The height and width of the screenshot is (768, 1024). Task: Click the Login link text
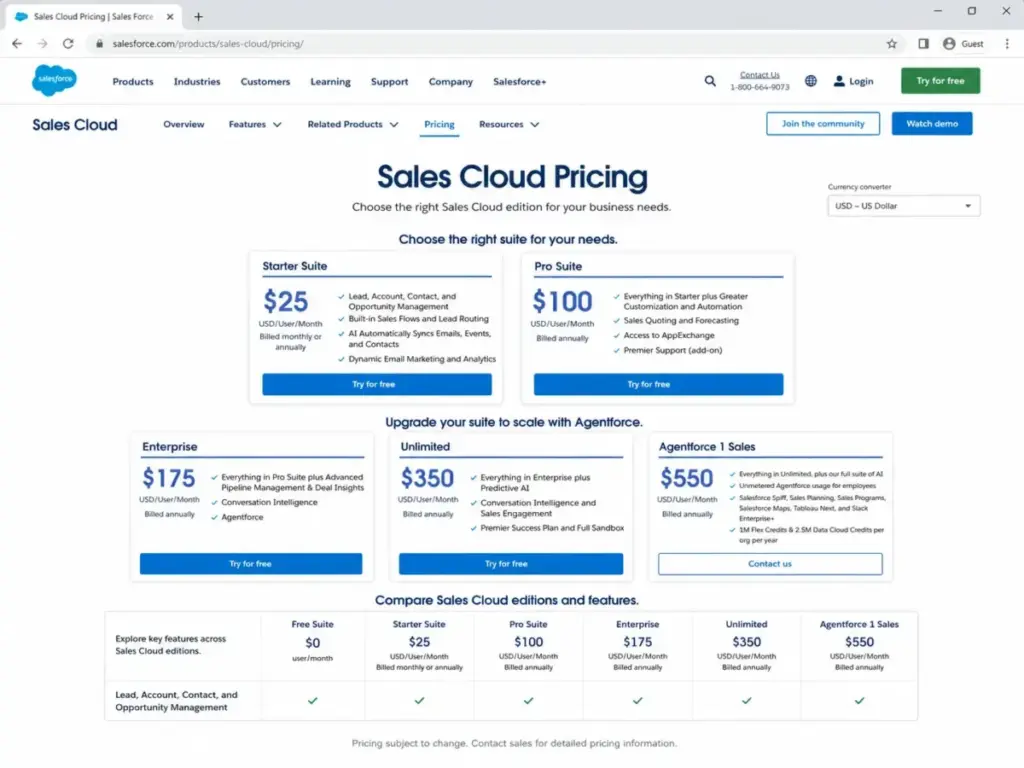(x=861, y=81)
